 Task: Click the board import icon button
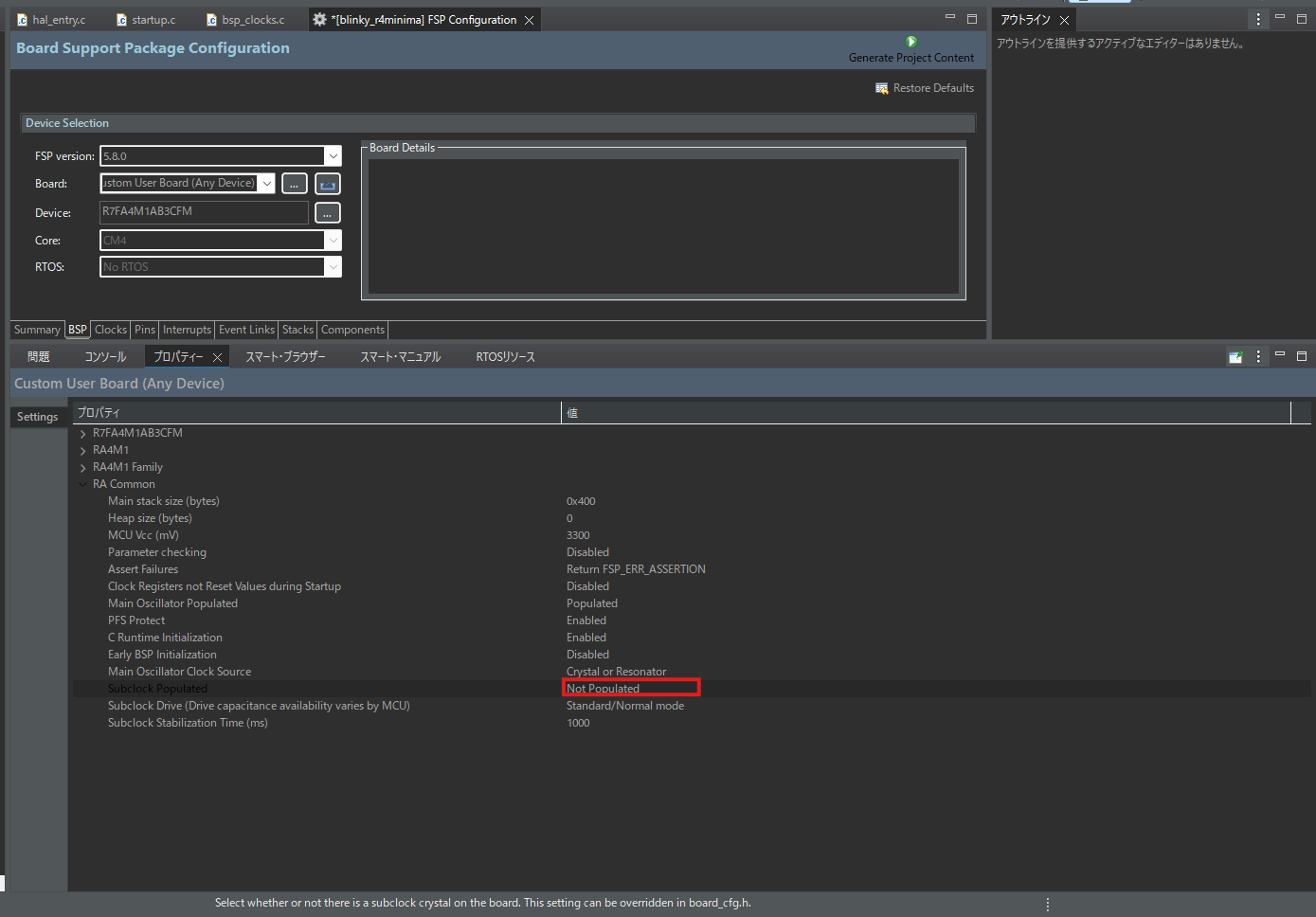[328, 184]
